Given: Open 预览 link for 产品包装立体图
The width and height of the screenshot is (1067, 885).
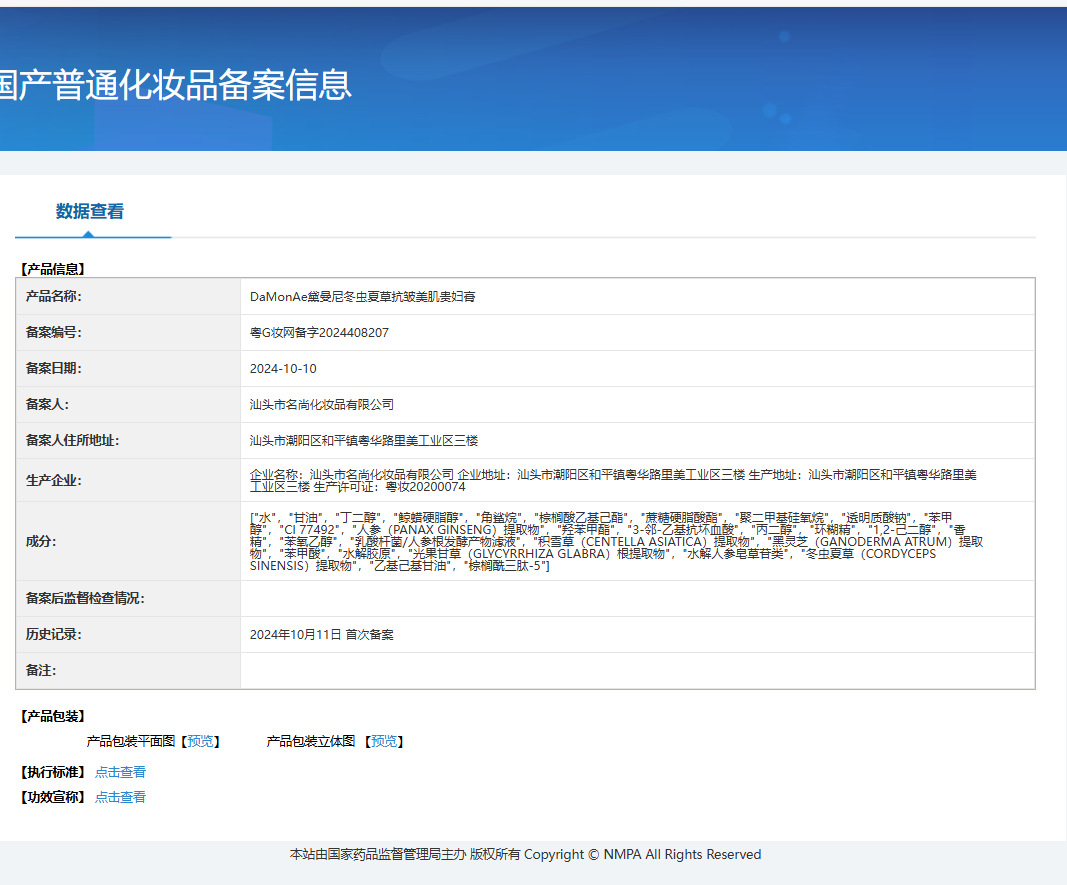Looking at the screenshot, I should pyautogui.click(x=384, y=741).
